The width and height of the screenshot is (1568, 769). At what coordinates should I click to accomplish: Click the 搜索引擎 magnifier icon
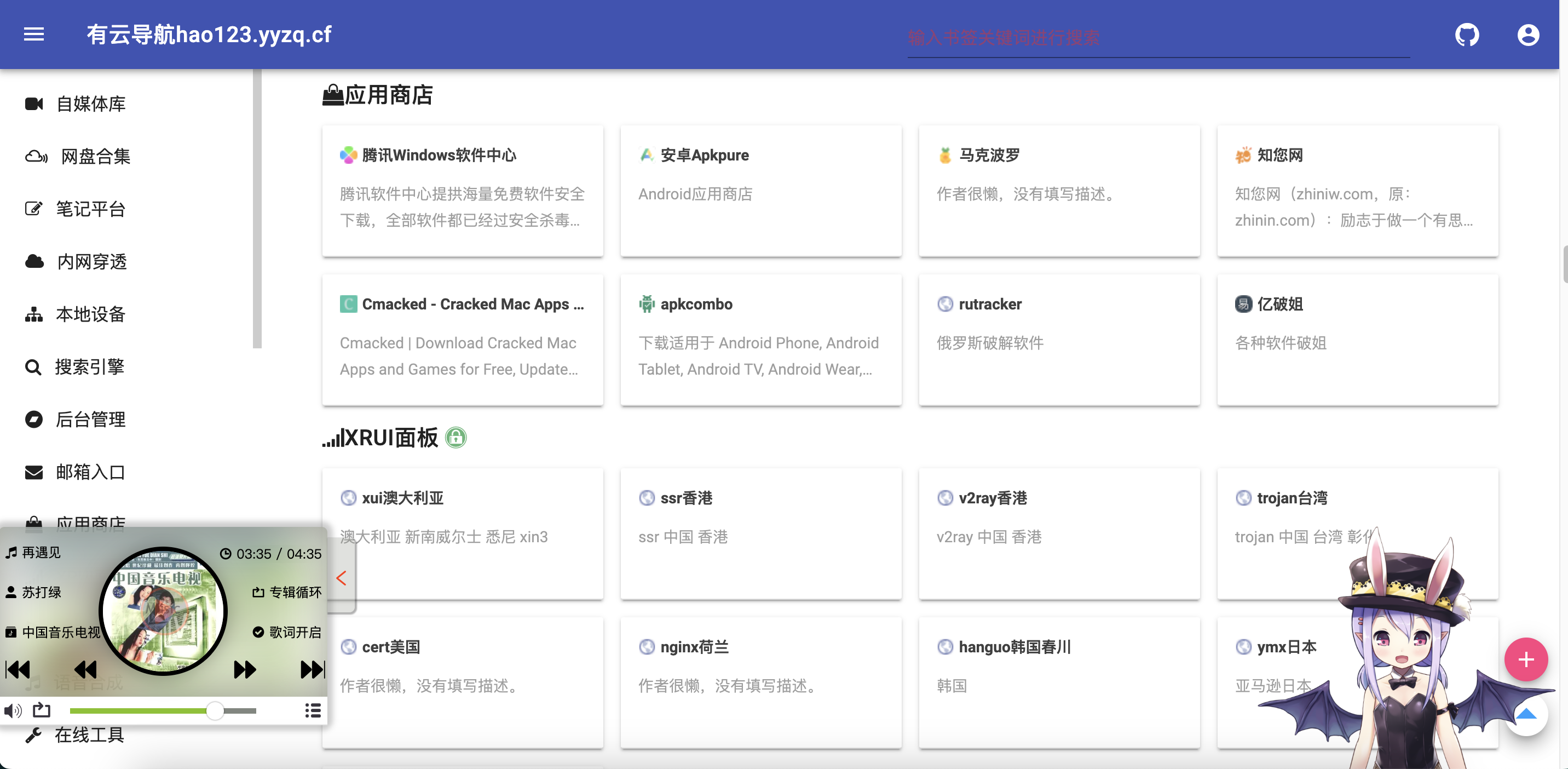(x=33, y=367)
